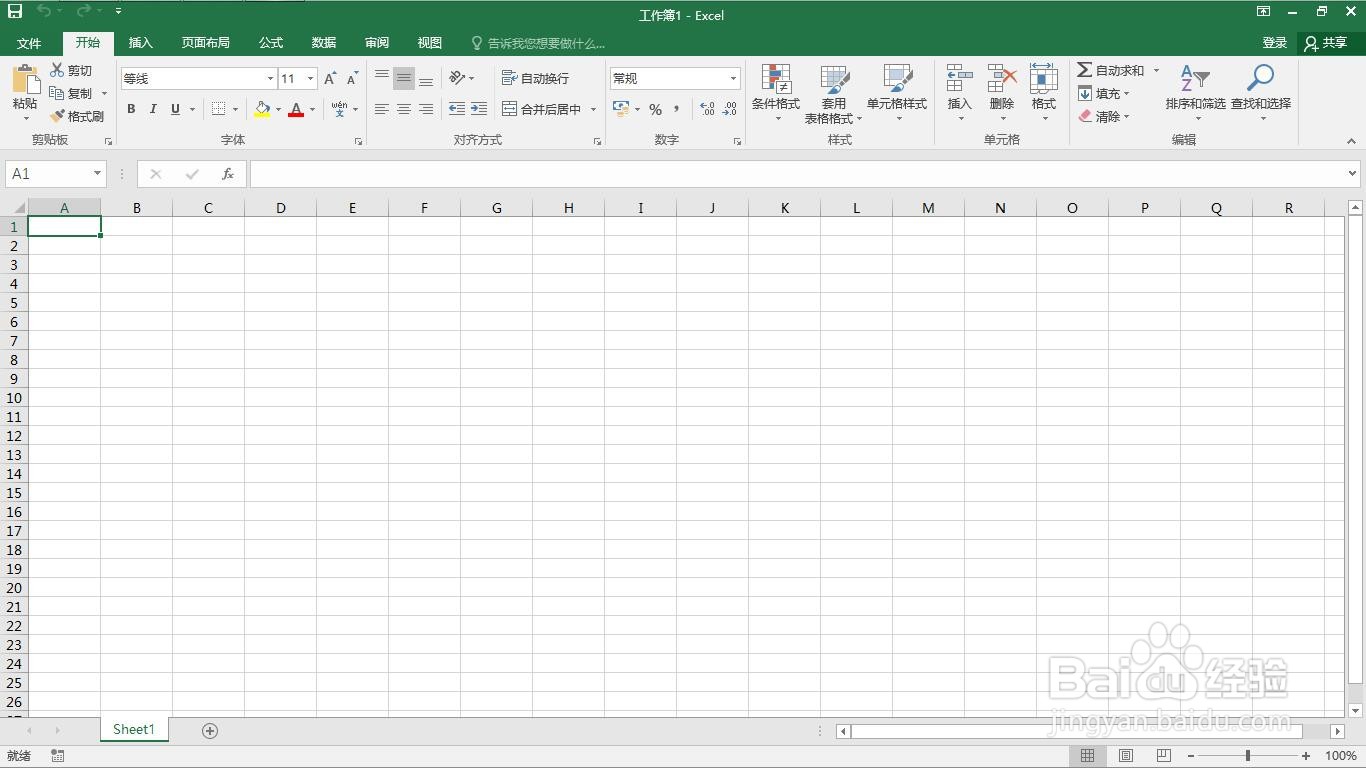This screenshot has height=768, width=1366.
Task: Open the File (文件) tab
Action: coord(29,43)
